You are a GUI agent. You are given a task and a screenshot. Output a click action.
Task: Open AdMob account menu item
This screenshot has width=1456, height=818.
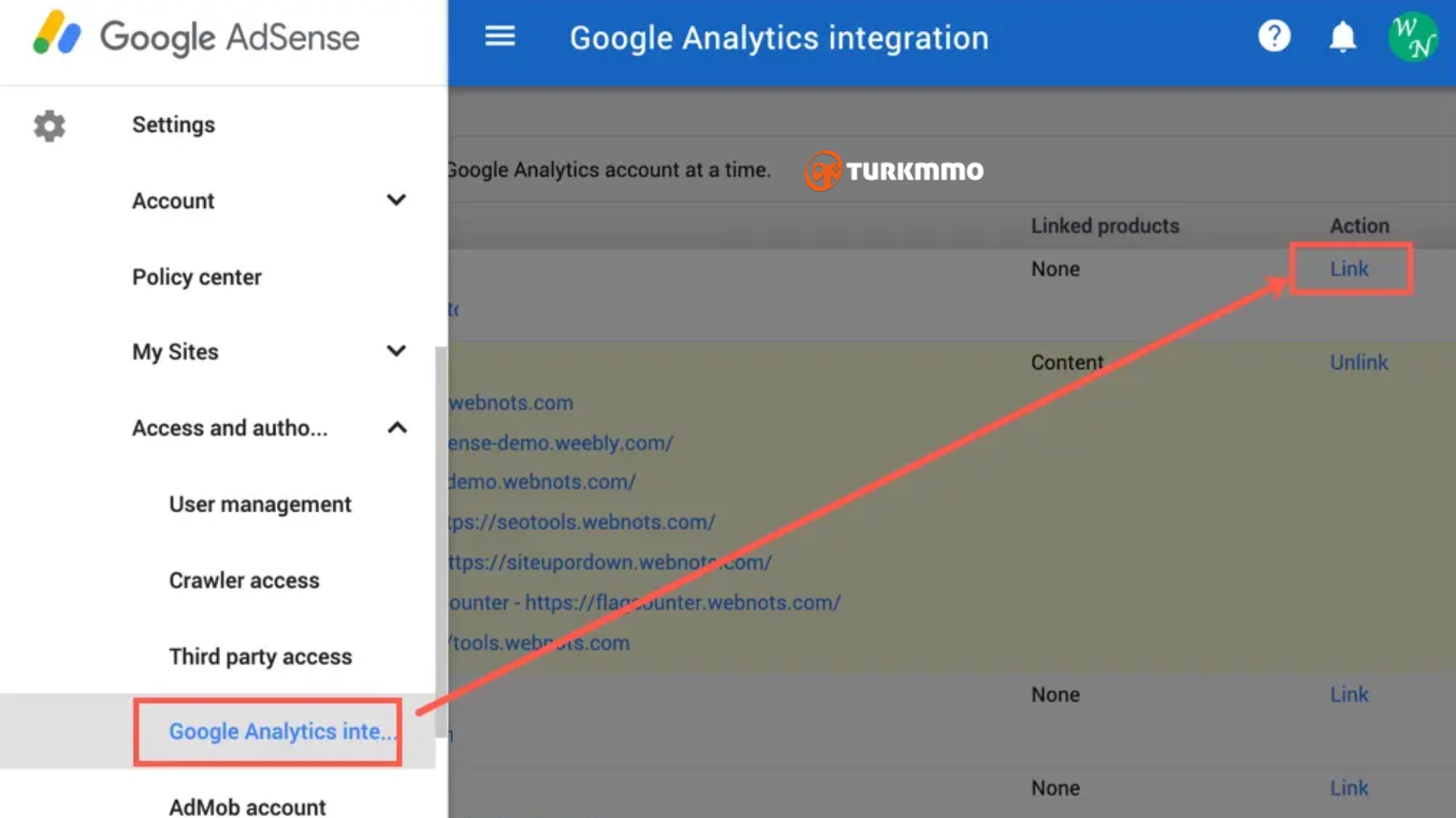(247, 807)
